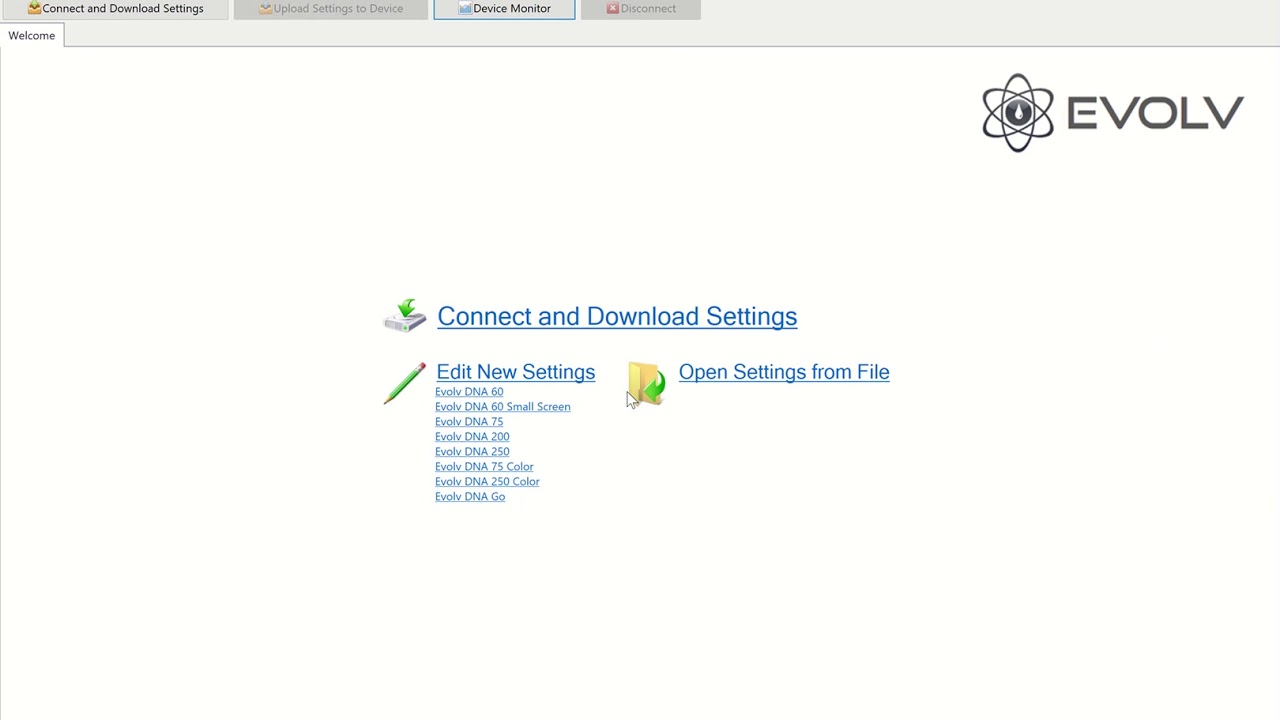Viewport: 1280px width, 720px height.
Task: Click the folder icon for opening settings file
Action: 647,384
